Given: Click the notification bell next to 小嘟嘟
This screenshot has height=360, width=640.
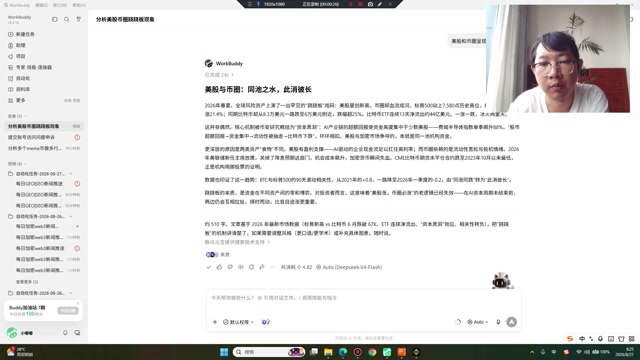Looking at the screenshot, I should 65,333.
